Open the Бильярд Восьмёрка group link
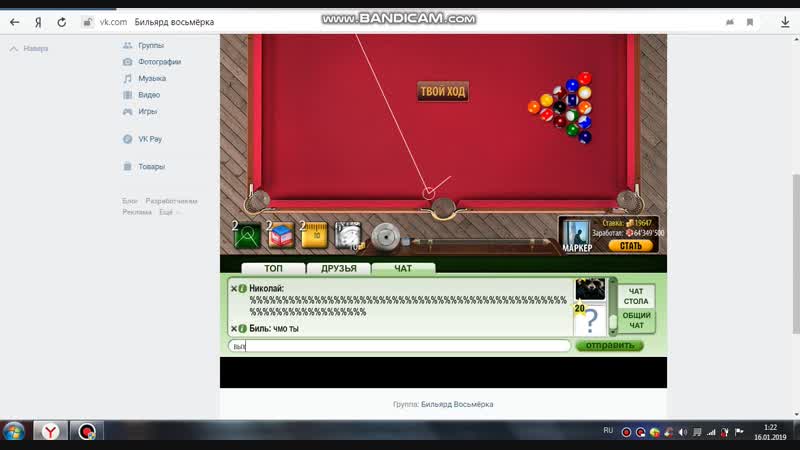Image resolution: width=800 pixels, height=450 pixels. point(457,404)
